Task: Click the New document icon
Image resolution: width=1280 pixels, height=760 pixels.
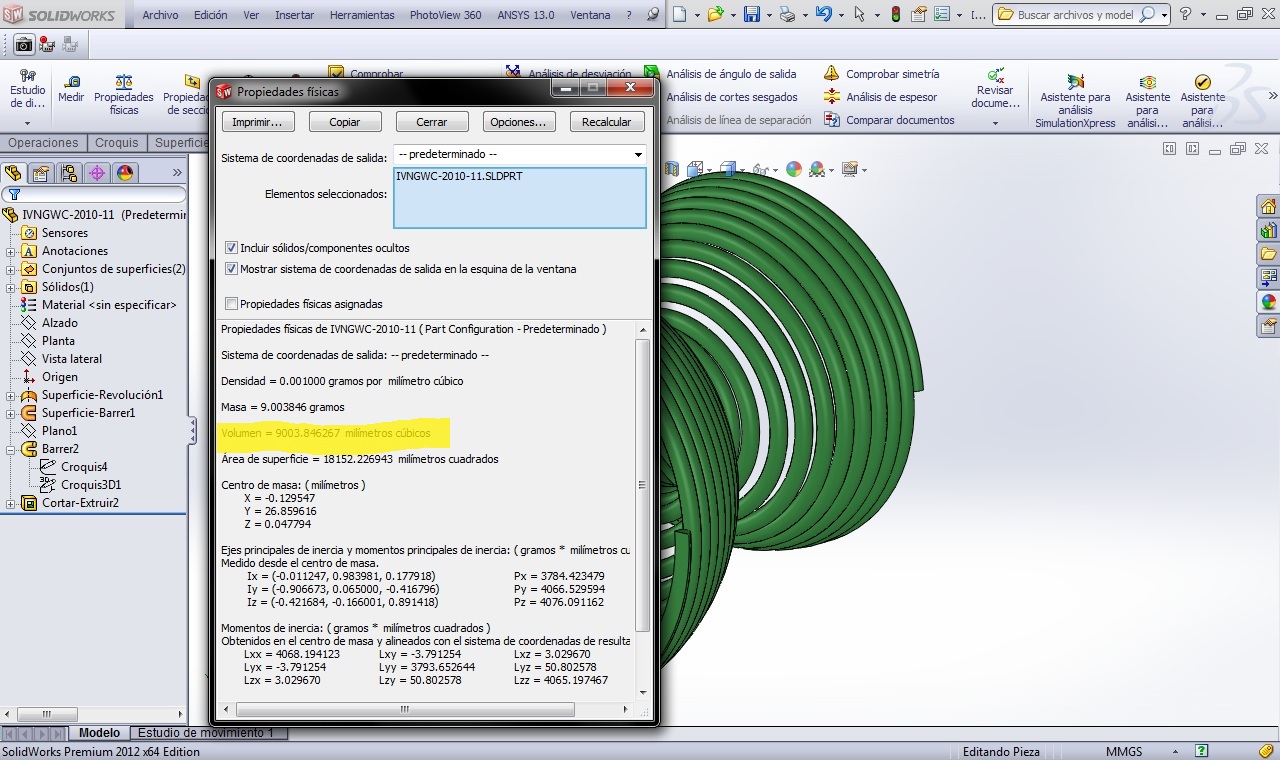Action: pyautogui.click(x=679, y=15)
